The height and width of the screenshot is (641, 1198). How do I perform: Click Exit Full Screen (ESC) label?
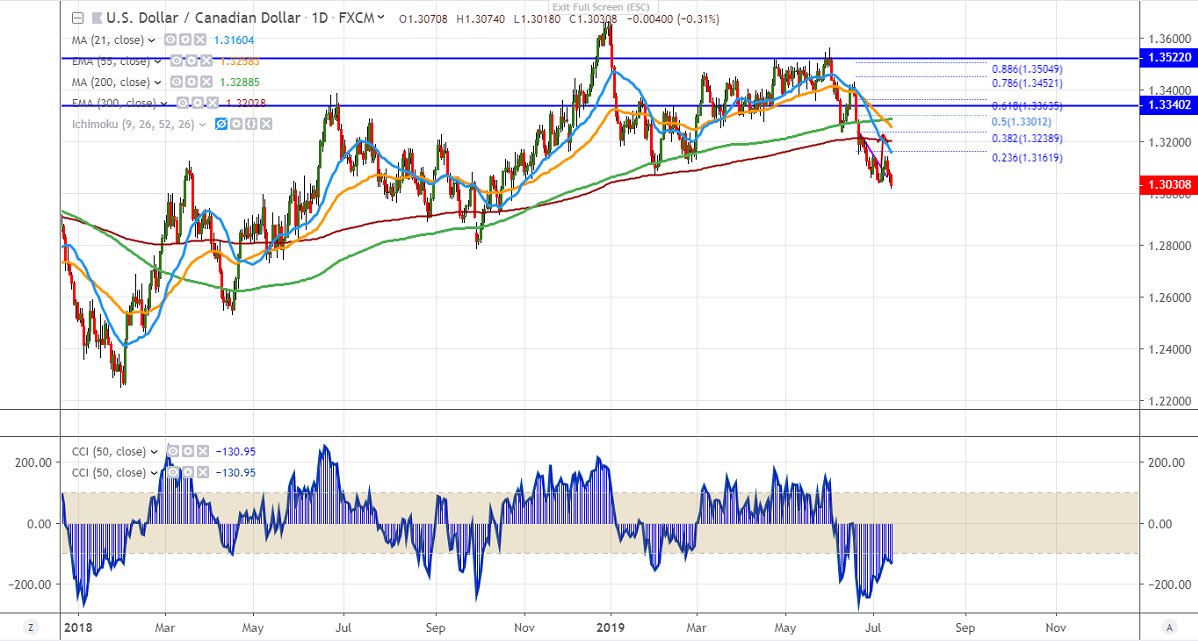coord(601,7)
